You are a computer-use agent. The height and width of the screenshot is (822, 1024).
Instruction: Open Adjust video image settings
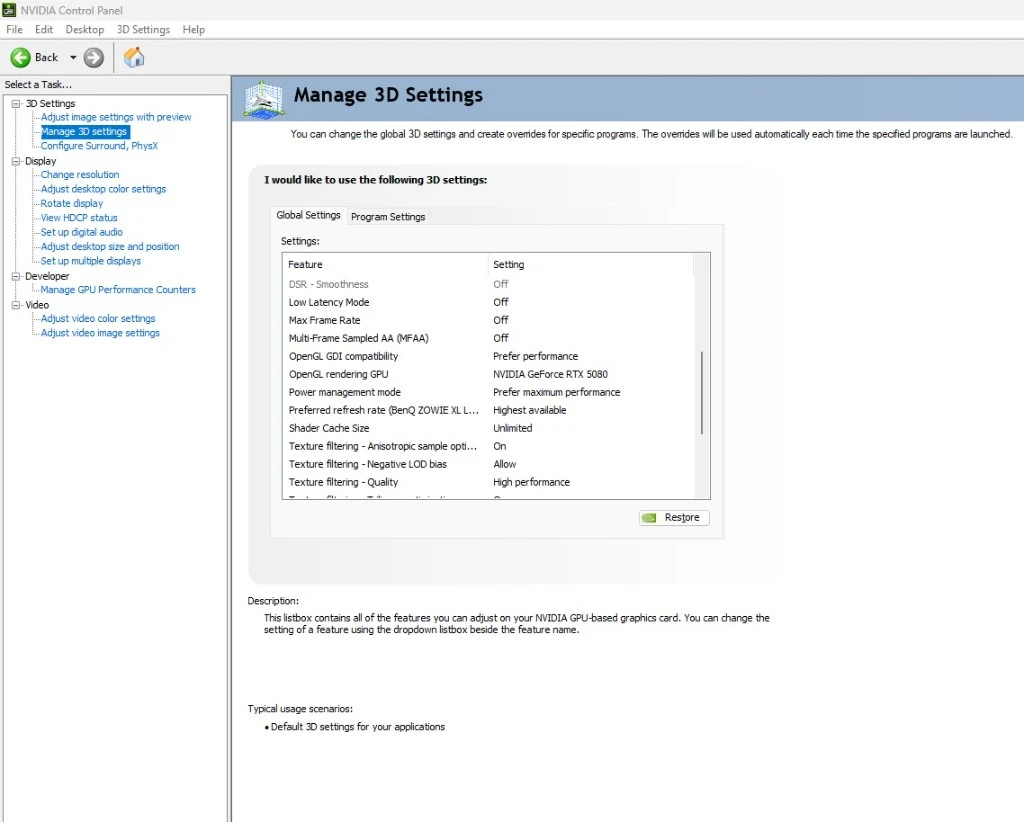[100, 332]
